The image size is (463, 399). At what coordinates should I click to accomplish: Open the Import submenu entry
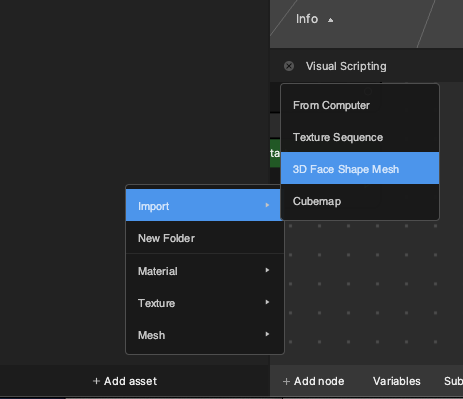(205, 205)
